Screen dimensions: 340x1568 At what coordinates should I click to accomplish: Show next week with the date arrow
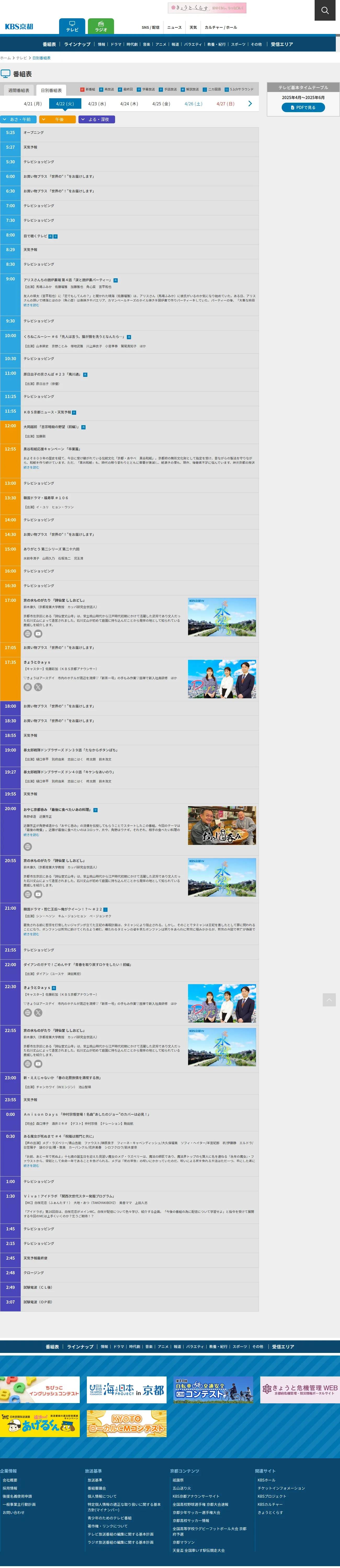[x=250, y=103]
